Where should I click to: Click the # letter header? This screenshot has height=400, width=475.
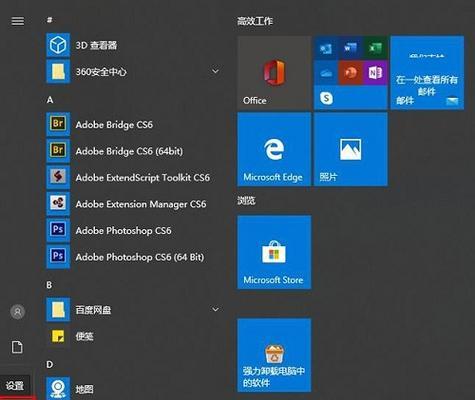point(49,20)
